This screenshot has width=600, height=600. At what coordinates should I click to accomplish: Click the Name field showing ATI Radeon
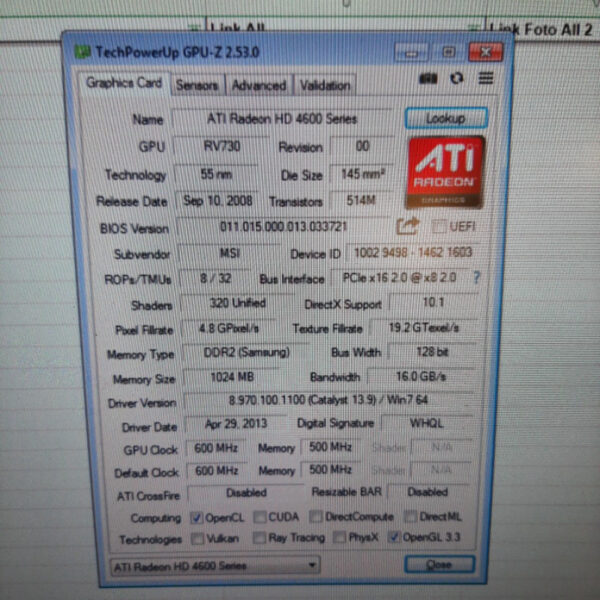[282, 119]
